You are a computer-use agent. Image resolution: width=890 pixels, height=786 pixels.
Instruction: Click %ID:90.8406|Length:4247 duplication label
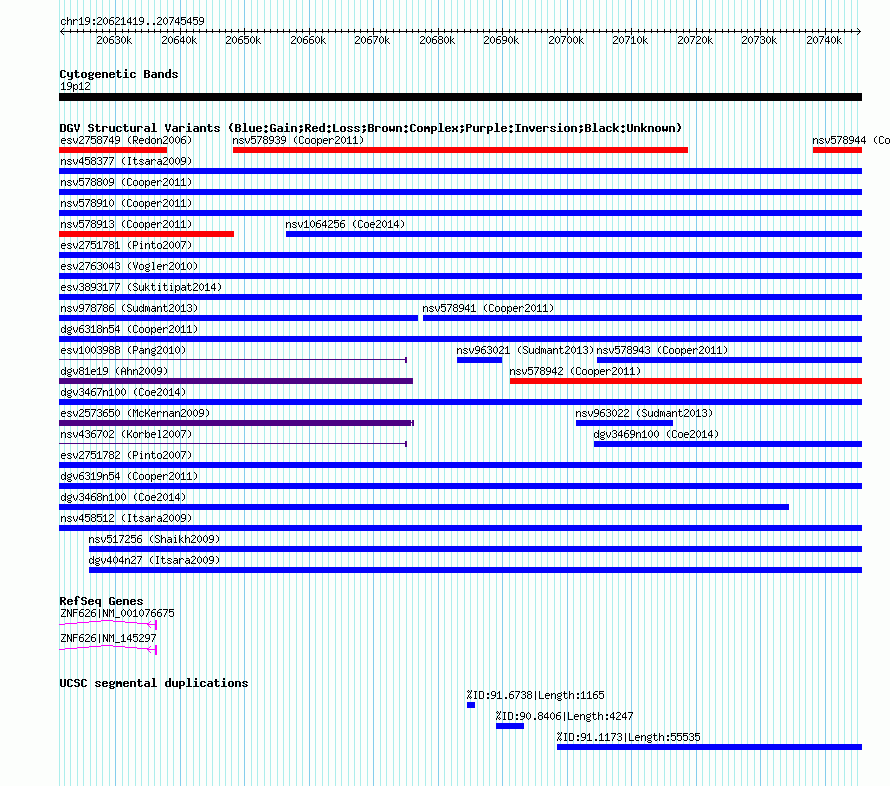pos(564,716)
